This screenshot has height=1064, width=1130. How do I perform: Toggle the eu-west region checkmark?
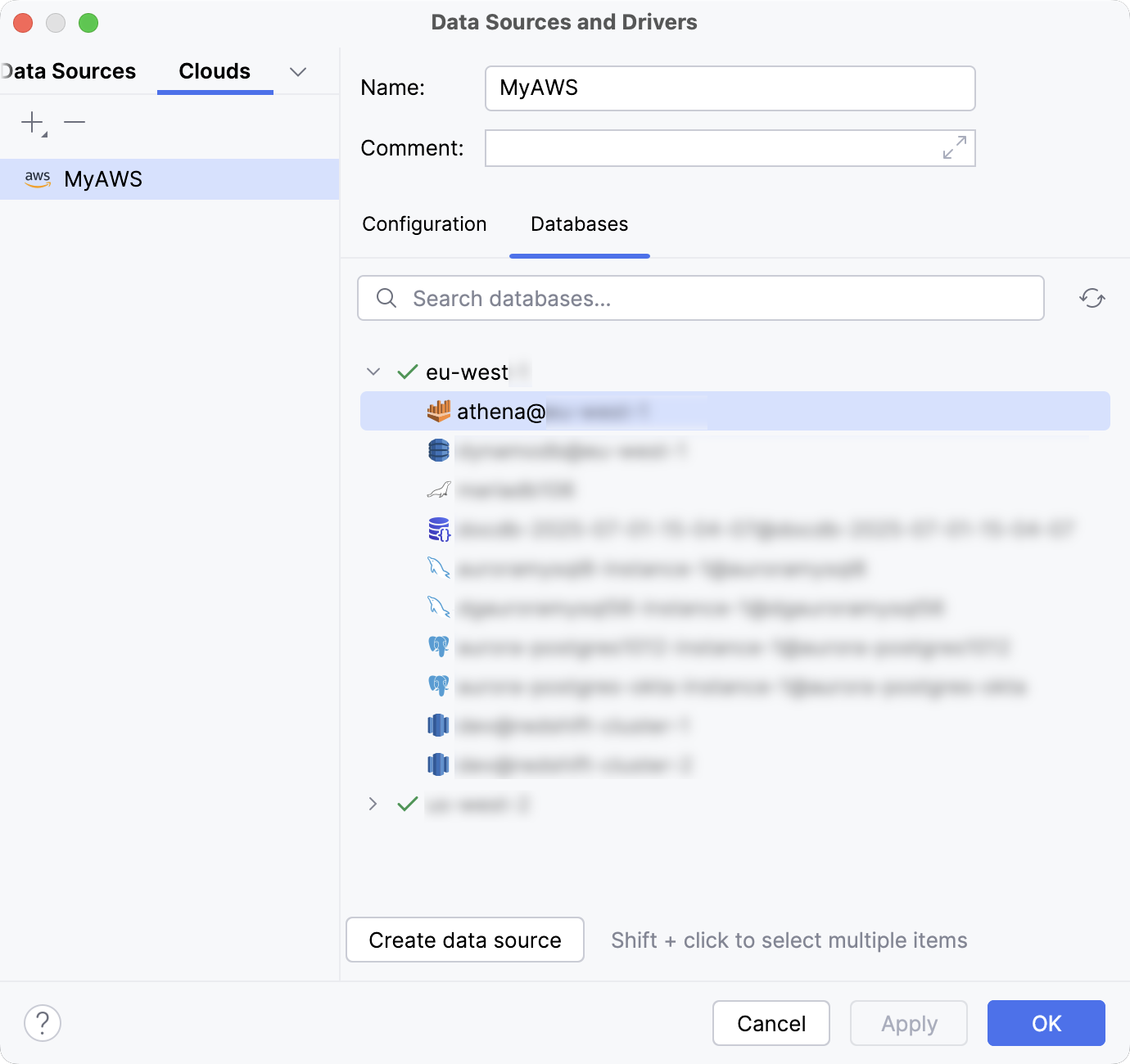[x=407, y=372]
